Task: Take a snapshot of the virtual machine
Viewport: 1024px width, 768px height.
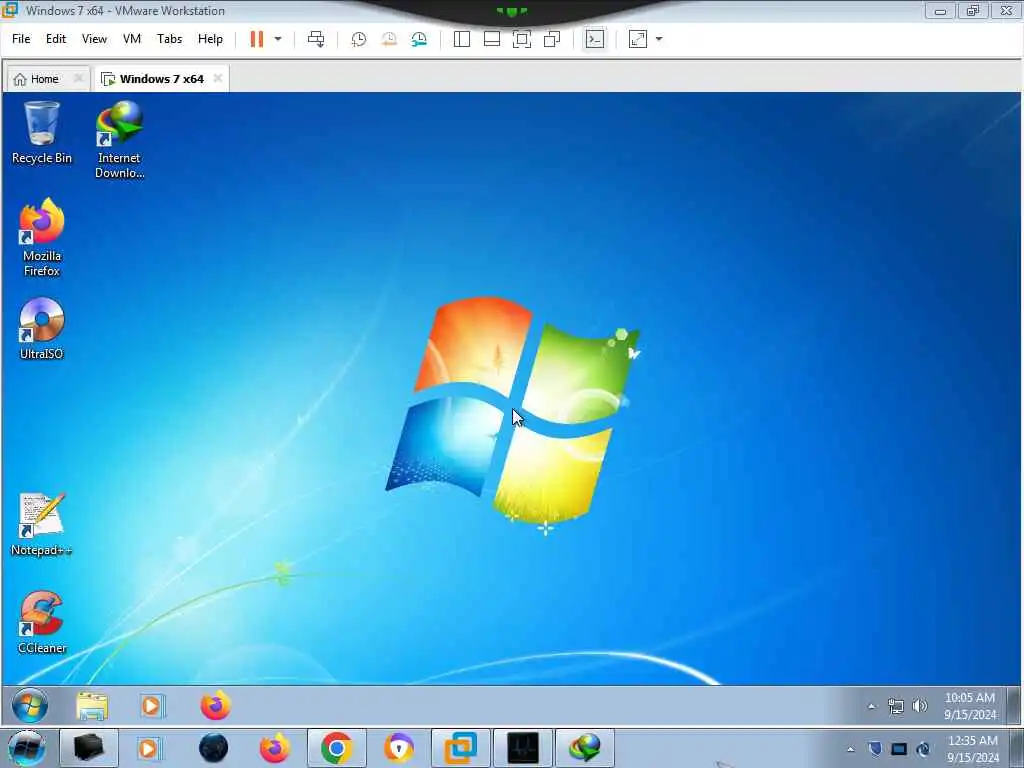Action: pyautogui.click(x=359, y=39)
